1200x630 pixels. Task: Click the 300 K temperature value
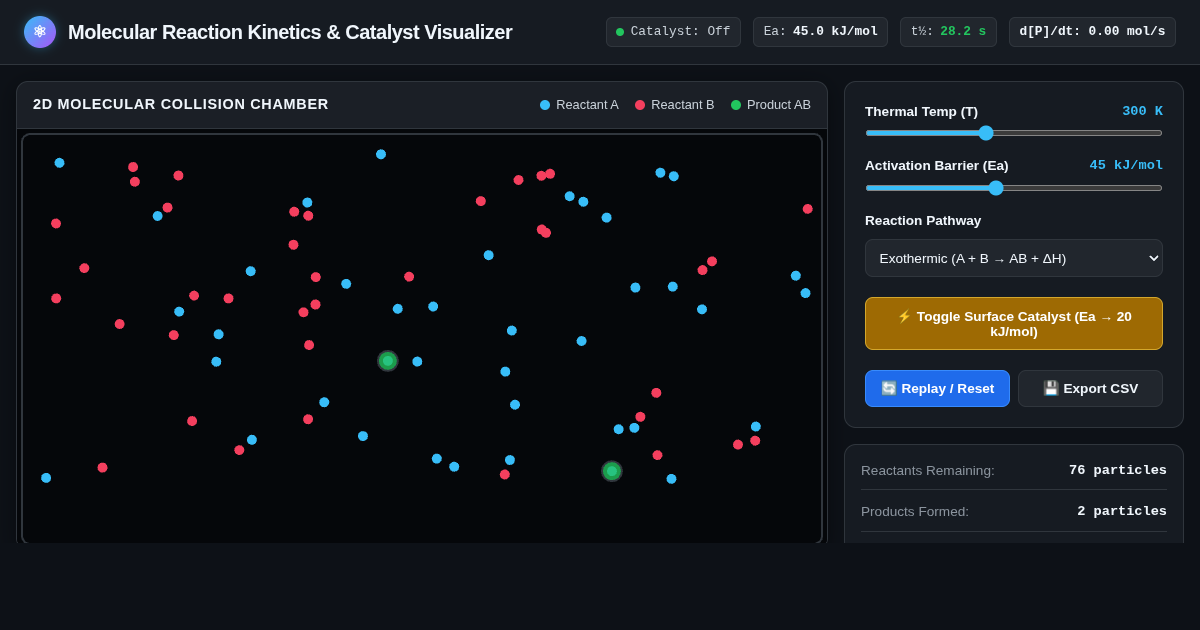1142,111
